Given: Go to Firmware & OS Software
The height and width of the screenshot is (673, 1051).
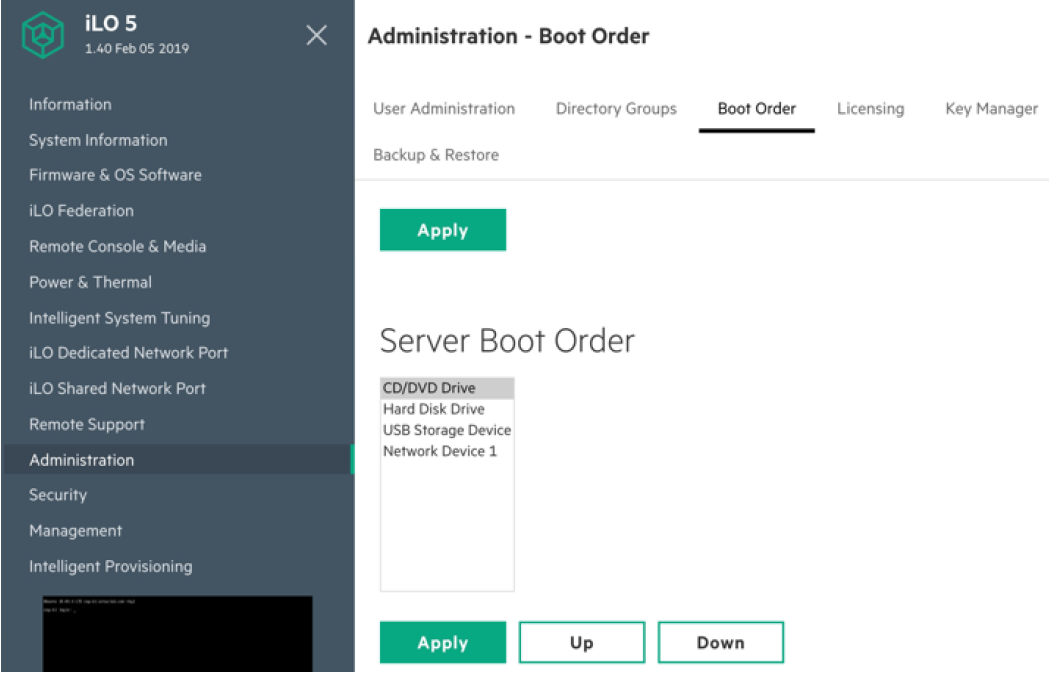Looking at the screenshot, I should (115, 175).
